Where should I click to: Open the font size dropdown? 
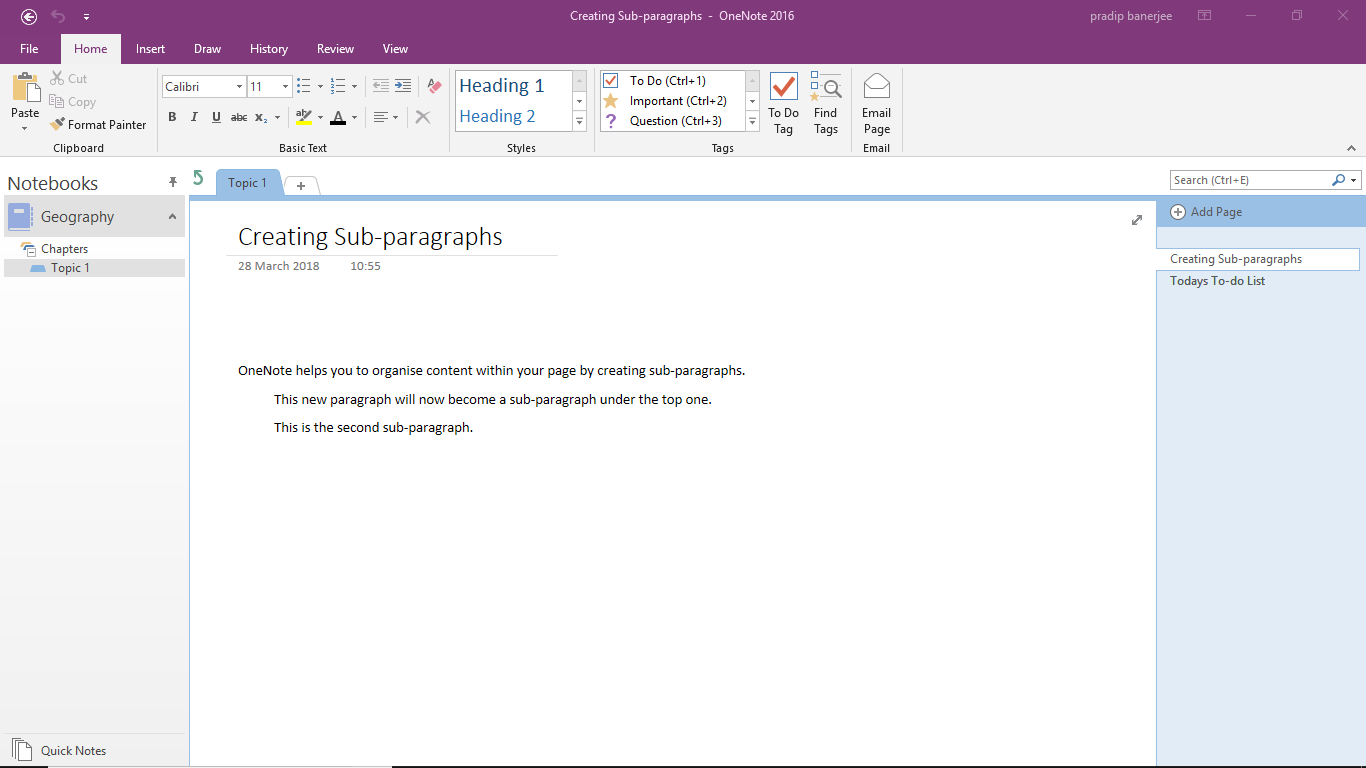click(285, 87)
